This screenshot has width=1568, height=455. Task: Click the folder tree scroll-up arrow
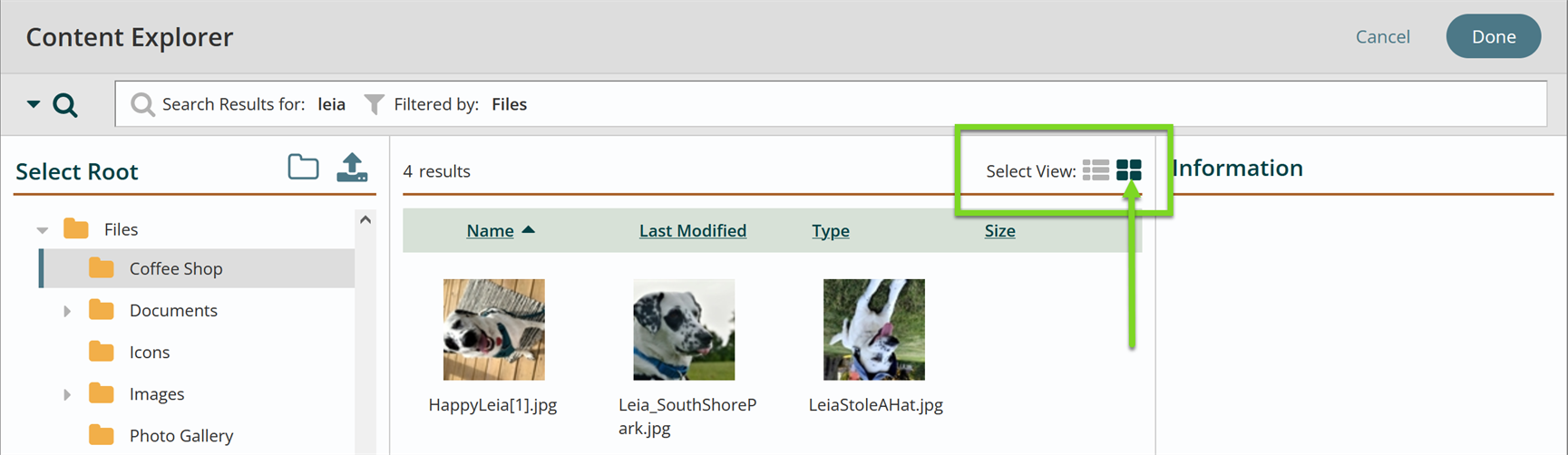pos(365,219)
